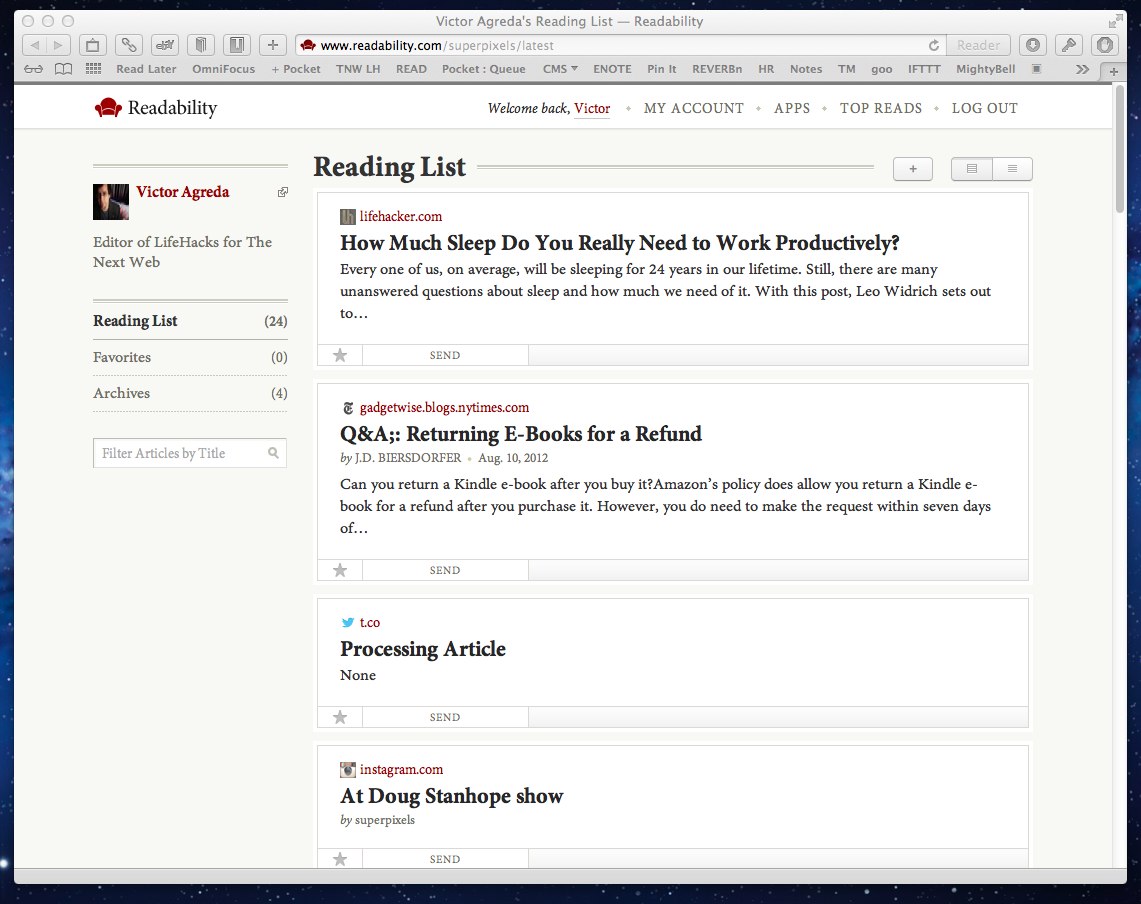
Task: Click the add article plus button above the list
Action: tap(912, 168)
